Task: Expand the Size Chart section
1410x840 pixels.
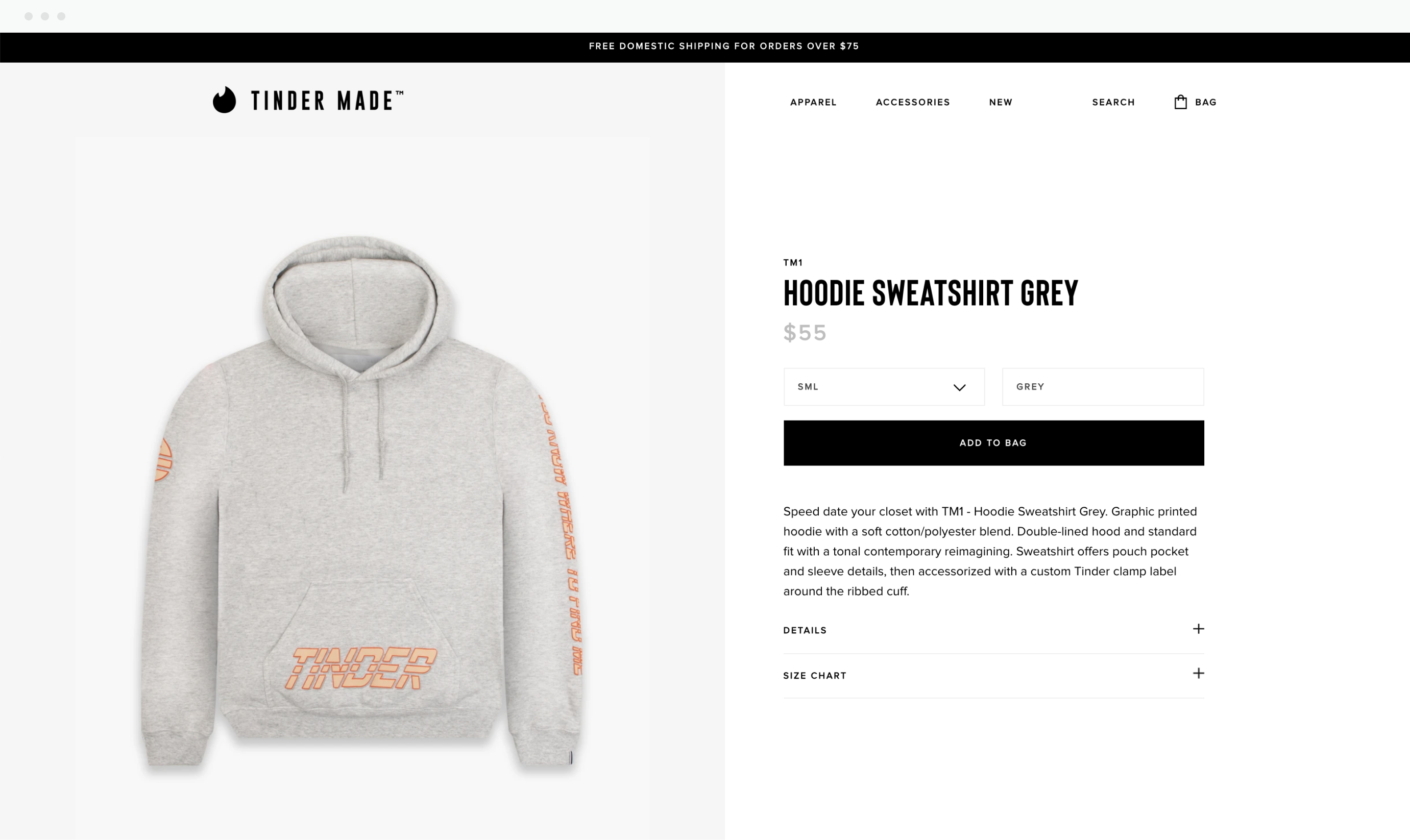Action: pos(993,675)
